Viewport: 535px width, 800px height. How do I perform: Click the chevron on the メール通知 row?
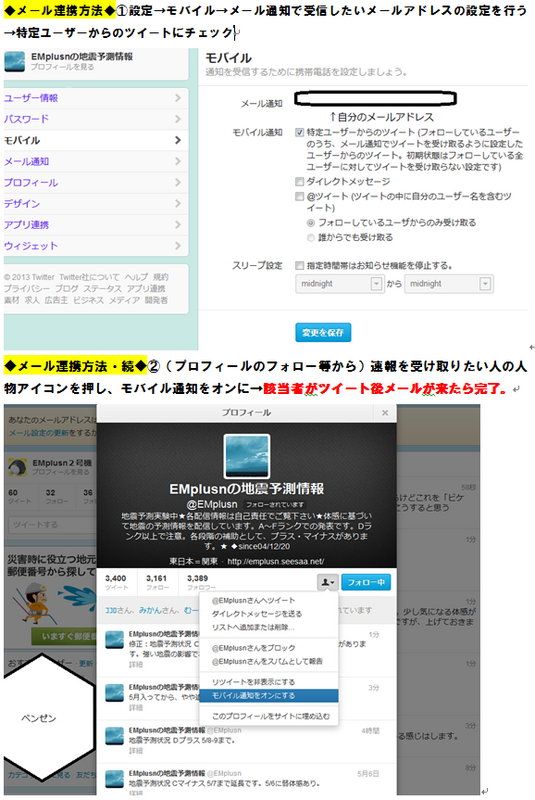tap(177, 161)
